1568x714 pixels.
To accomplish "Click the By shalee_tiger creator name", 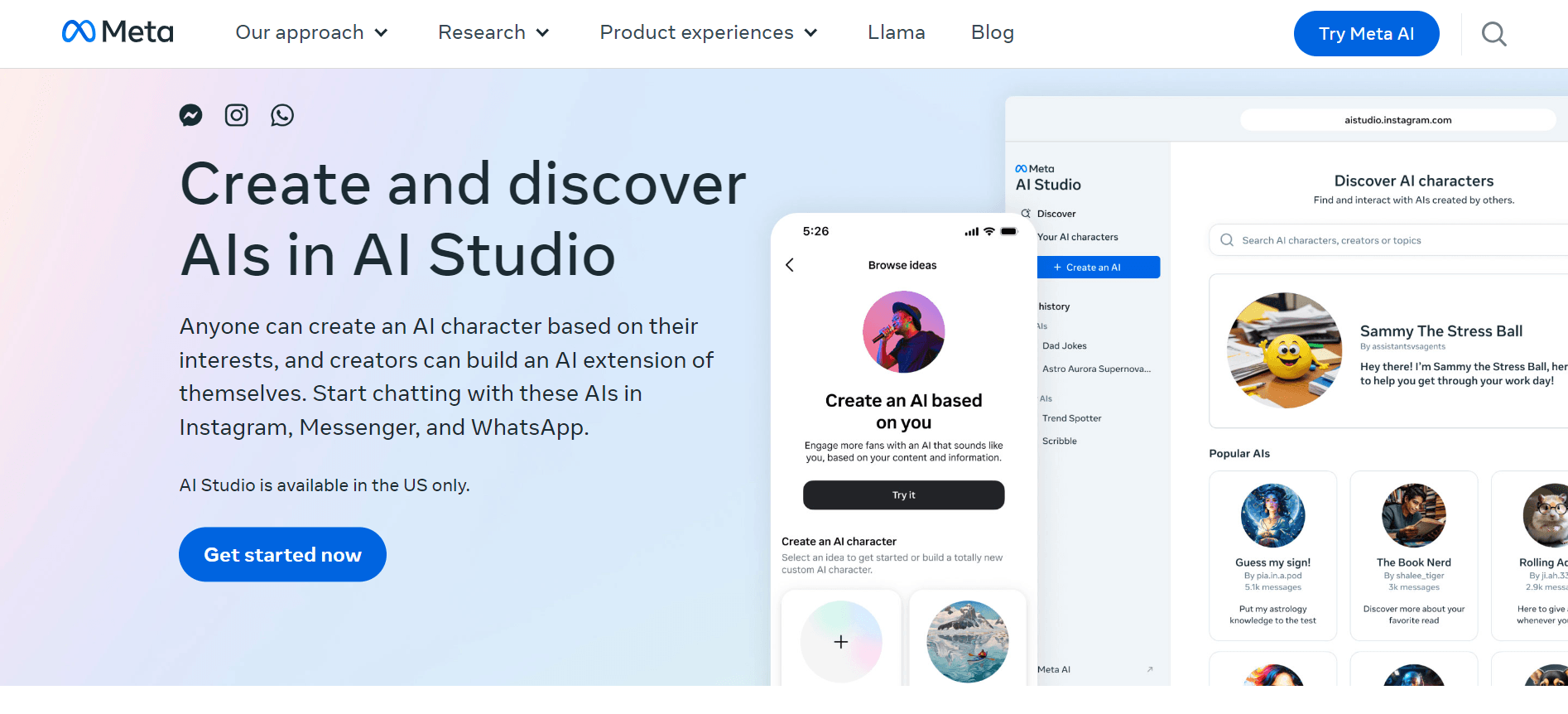I will click(1414, 576).
